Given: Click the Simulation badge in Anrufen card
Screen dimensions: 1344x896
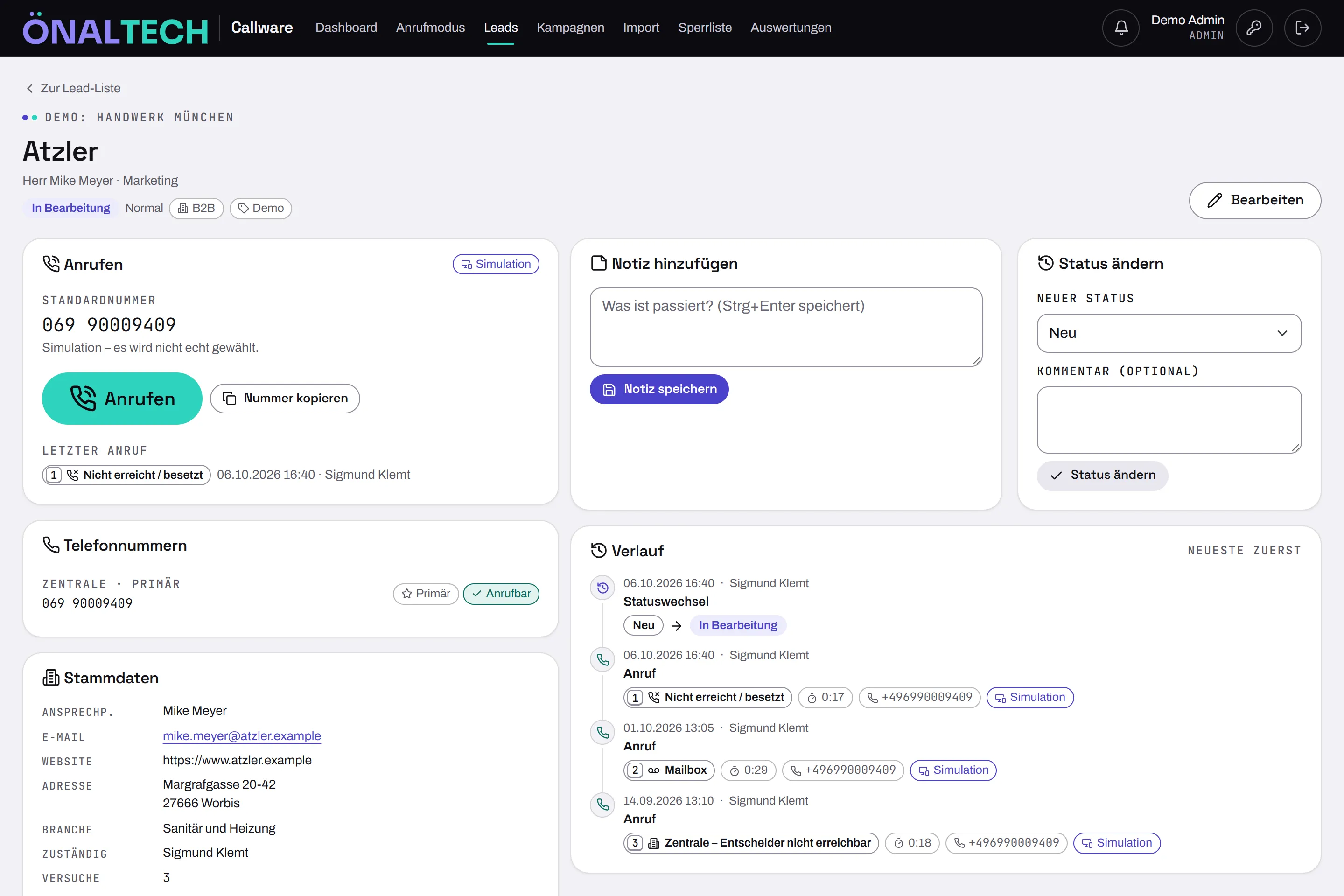Looking at the screenshot, I should point(496,264).
